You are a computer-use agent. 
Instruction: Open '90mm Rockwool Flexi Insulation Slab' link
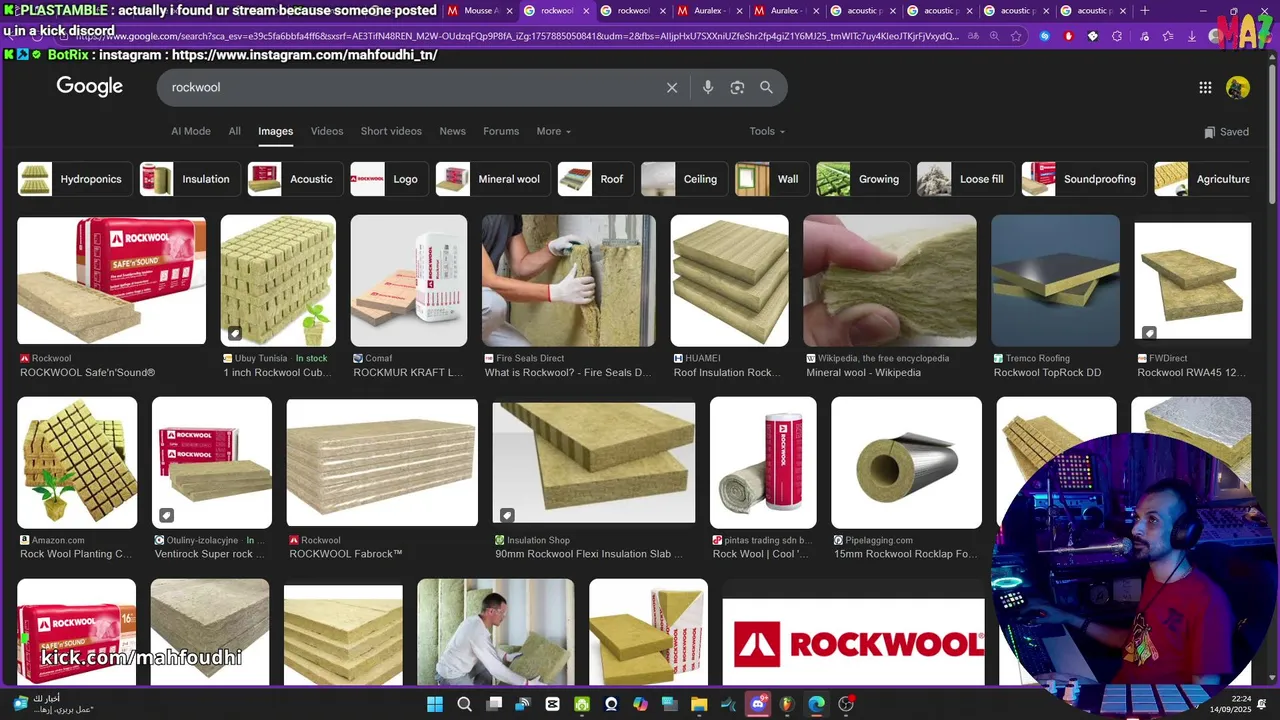tap(589, 554)
